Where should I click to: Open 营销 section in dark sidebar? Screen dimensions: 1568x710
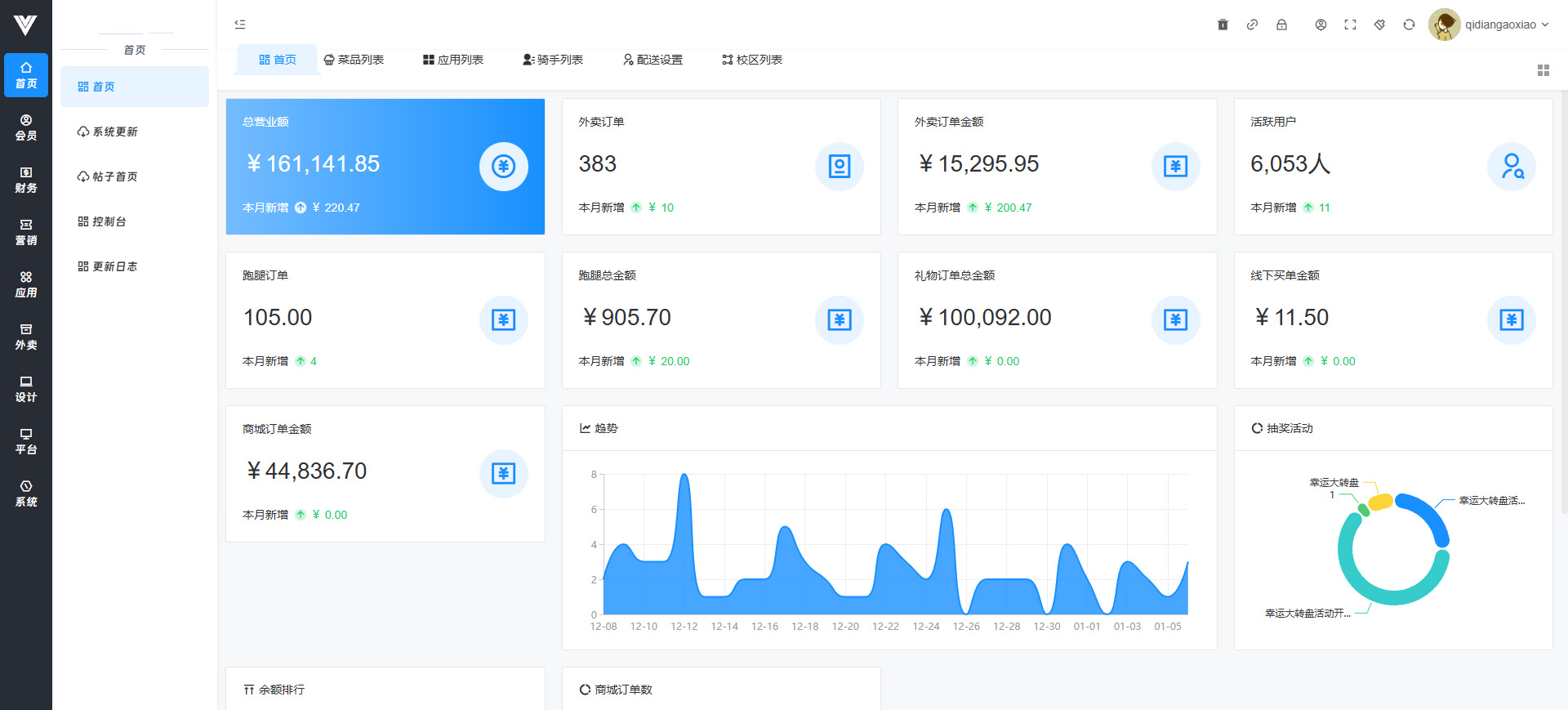click(26, 232)
